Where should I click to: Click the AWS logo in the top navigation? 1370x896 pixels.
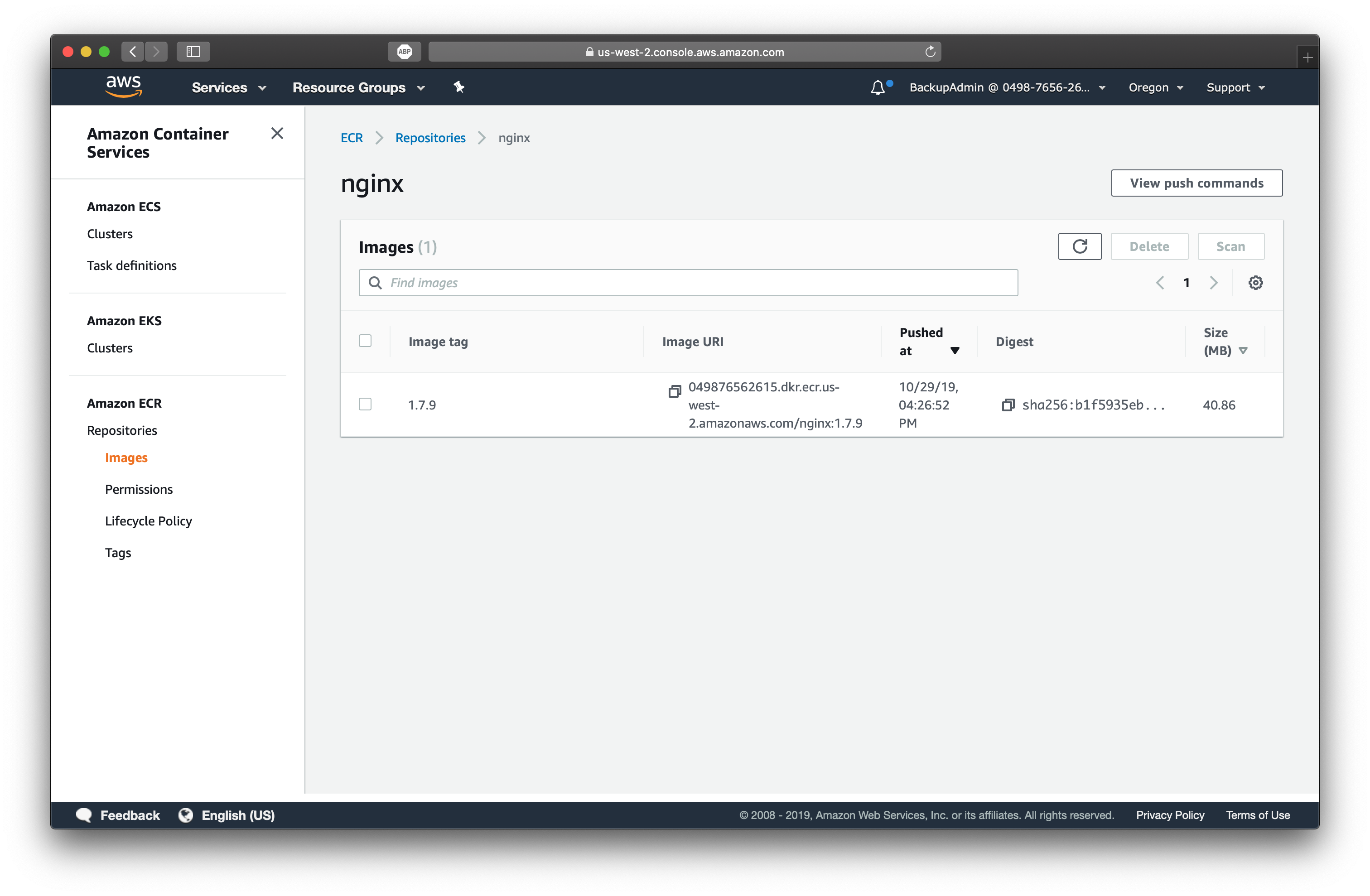122,88
